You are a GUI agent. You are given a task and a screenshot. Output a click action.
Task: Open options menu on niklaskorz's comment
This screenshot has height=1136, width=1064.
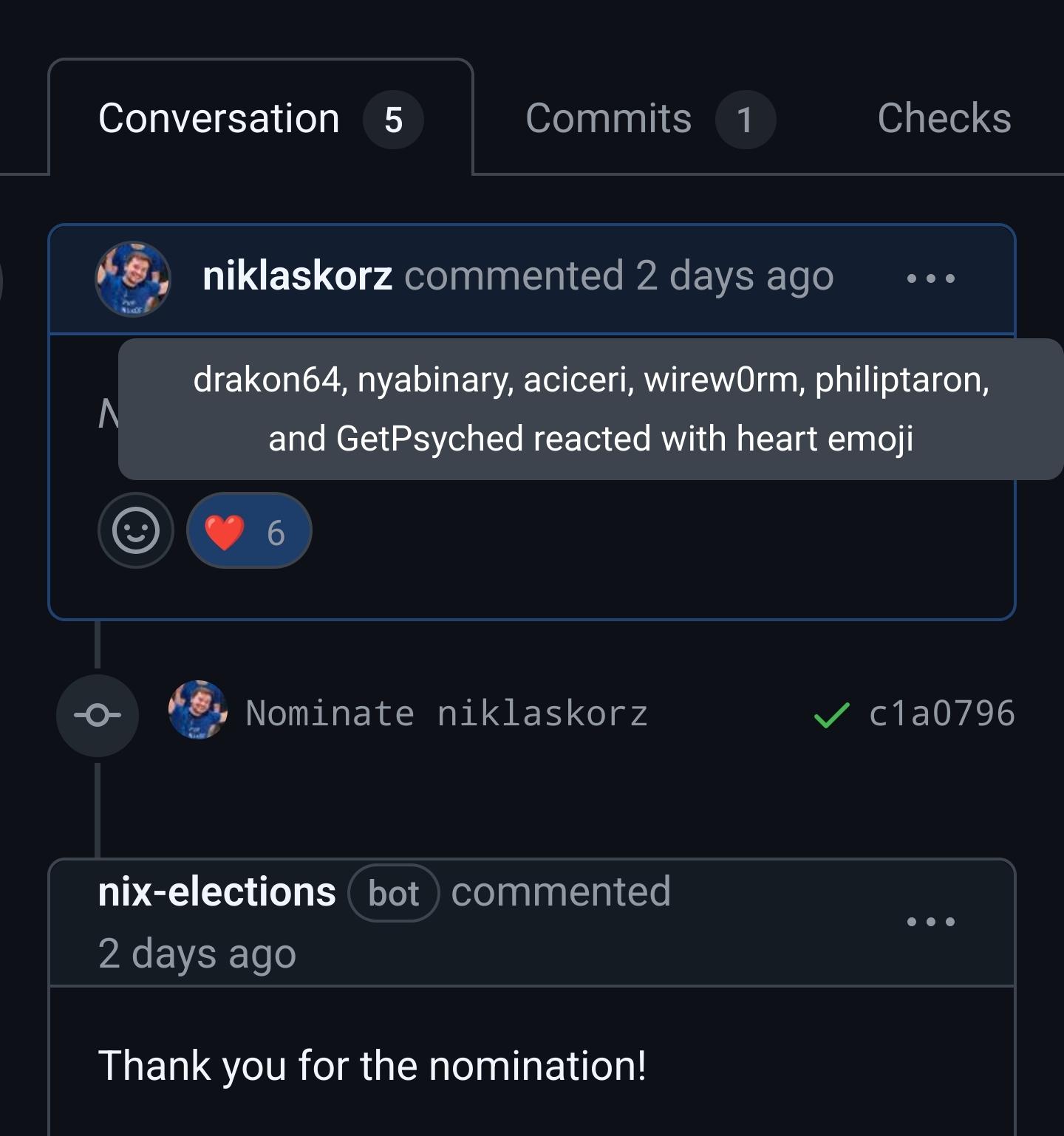point(930,278)
